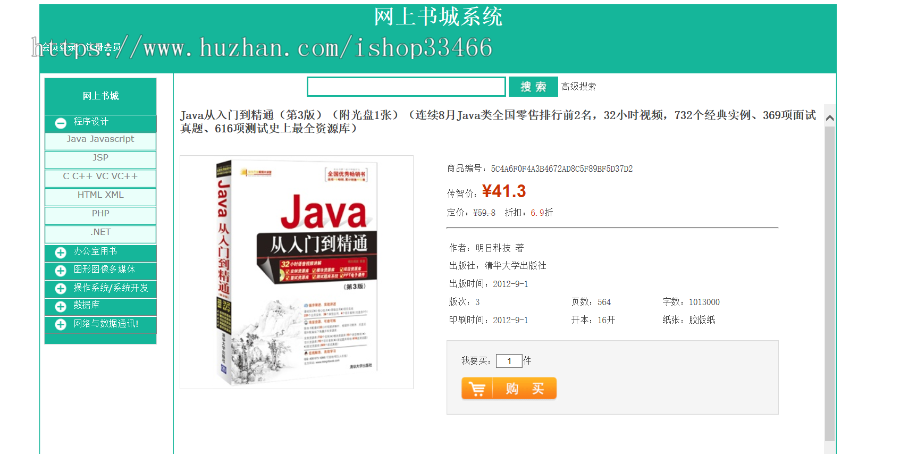Click the 会员登录 login link in header
Screen dimensions: 900x454
[61, 48]
